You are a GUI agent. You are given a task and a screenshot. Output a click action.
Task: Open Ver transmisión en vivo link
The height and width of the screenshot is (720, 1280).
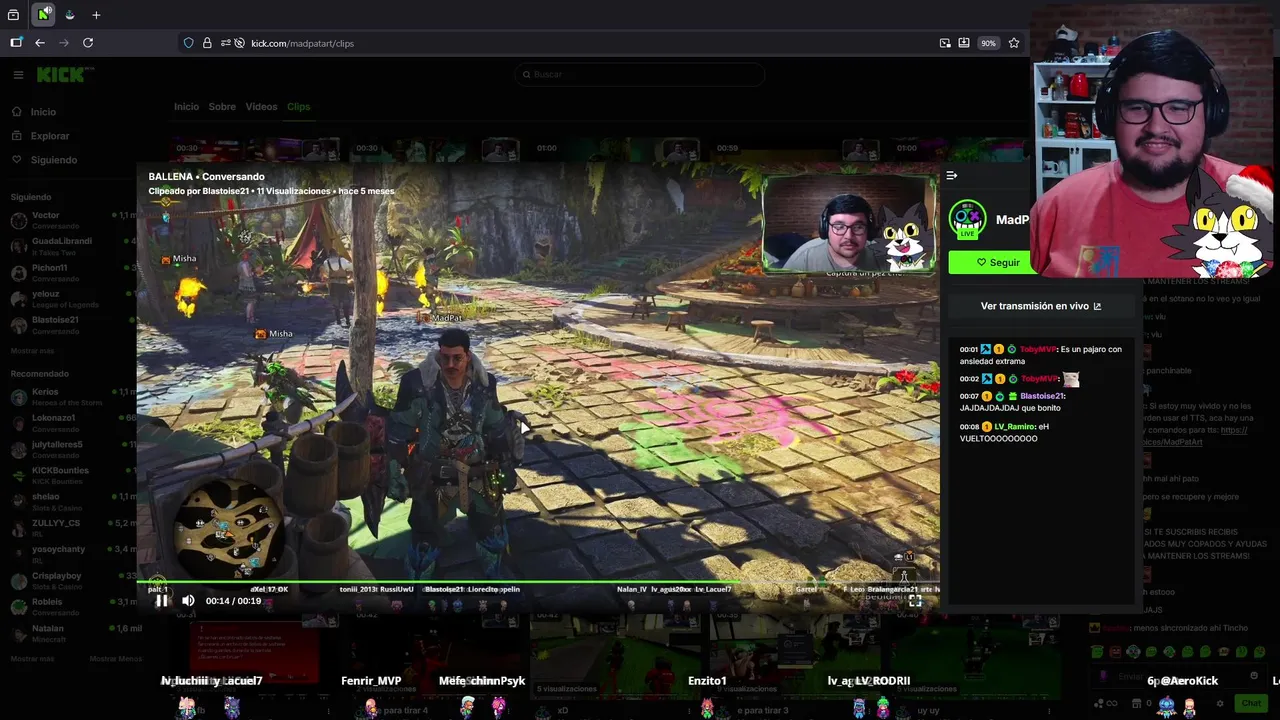(x=1040, y=306)
